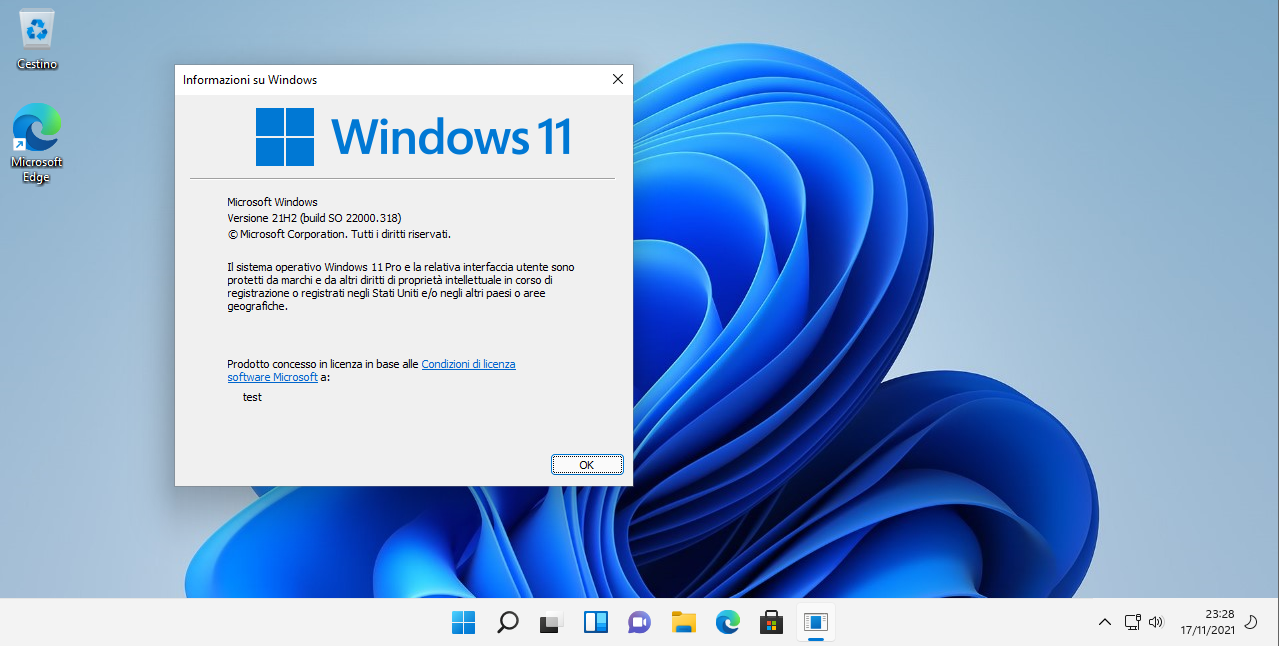
Task: Click the Microsoft Corporation copyright line
Action: (x=339, y=234)
